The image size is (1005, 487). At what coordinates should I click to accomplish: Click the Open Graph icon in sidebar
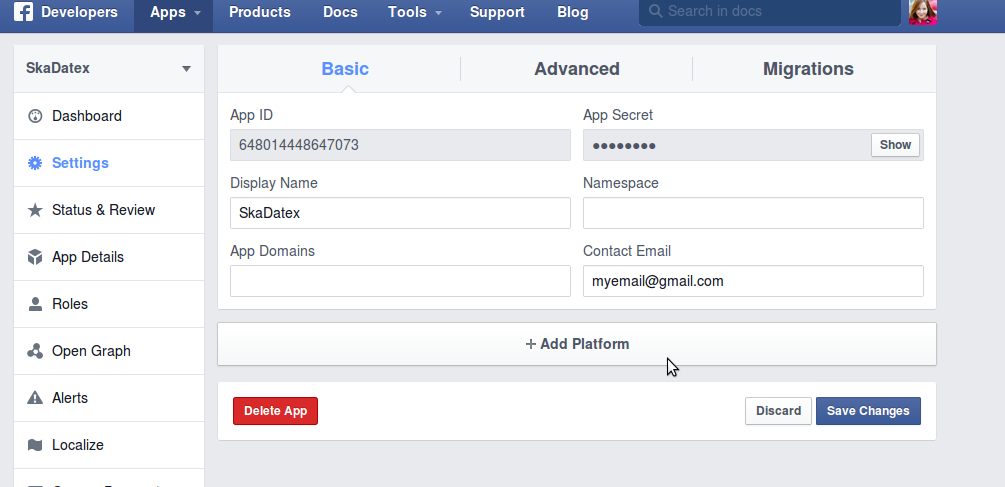click(35, 351)
